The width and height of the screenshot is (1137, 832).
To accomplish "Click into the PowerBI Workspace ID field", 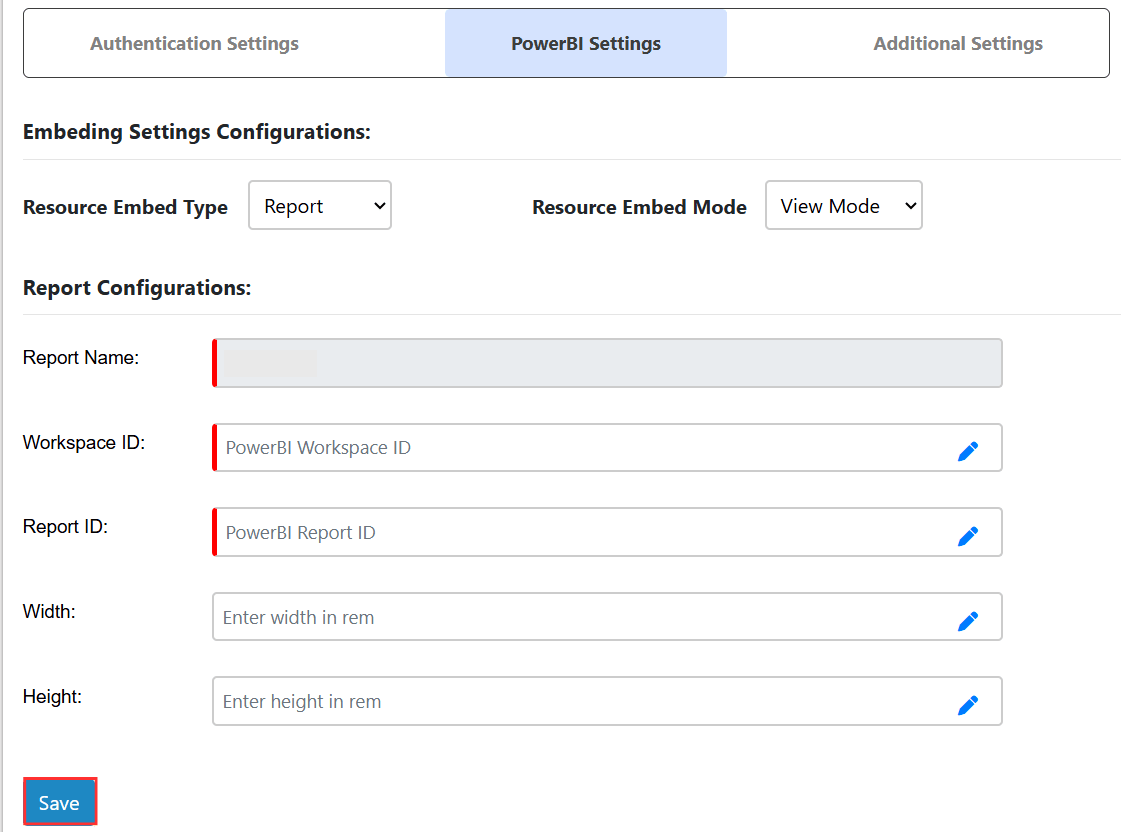I will [608, 448].
